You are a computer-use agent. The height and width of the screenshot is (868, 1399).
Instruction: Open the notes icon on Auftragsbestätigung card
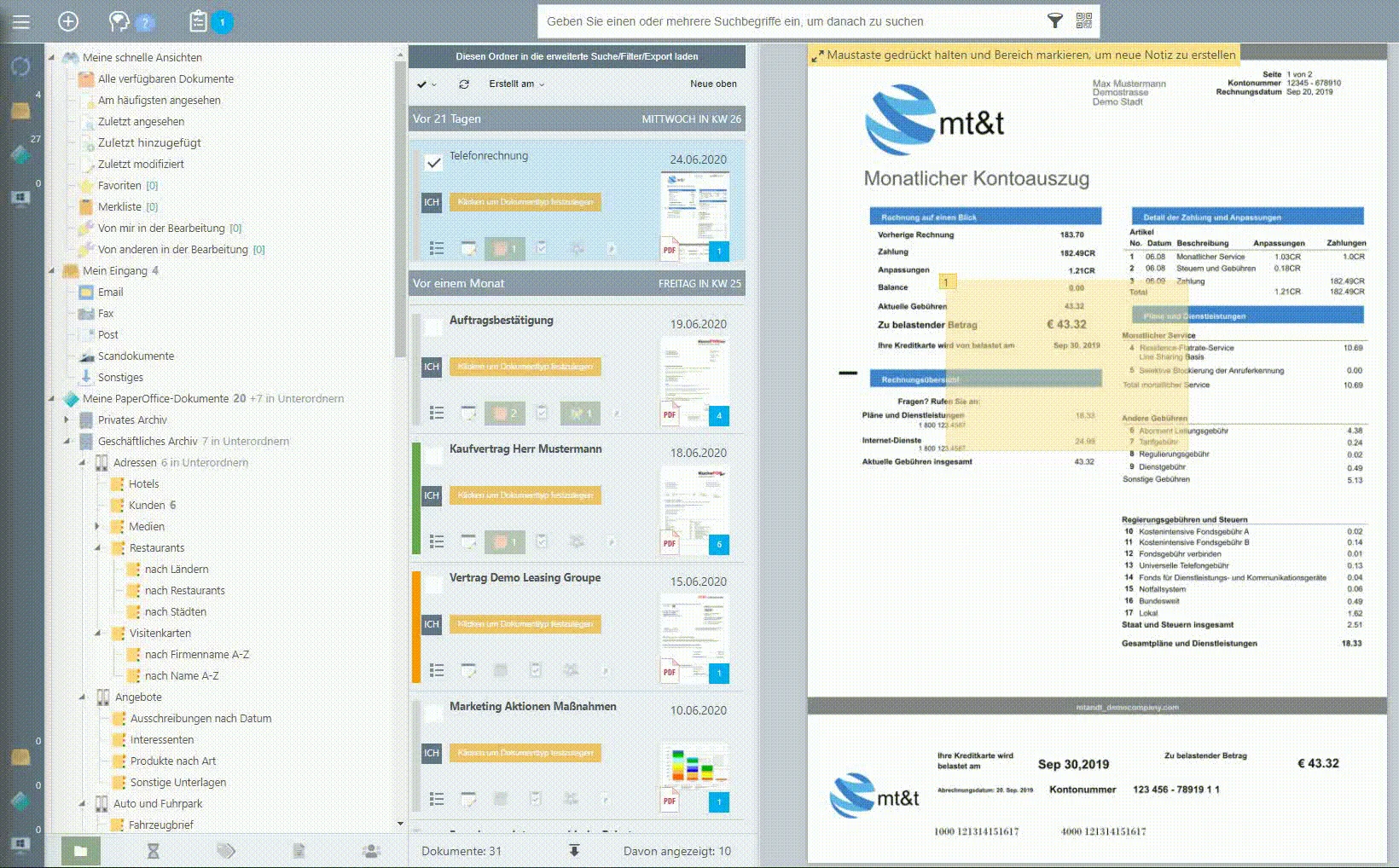click(x=468, y=413)
